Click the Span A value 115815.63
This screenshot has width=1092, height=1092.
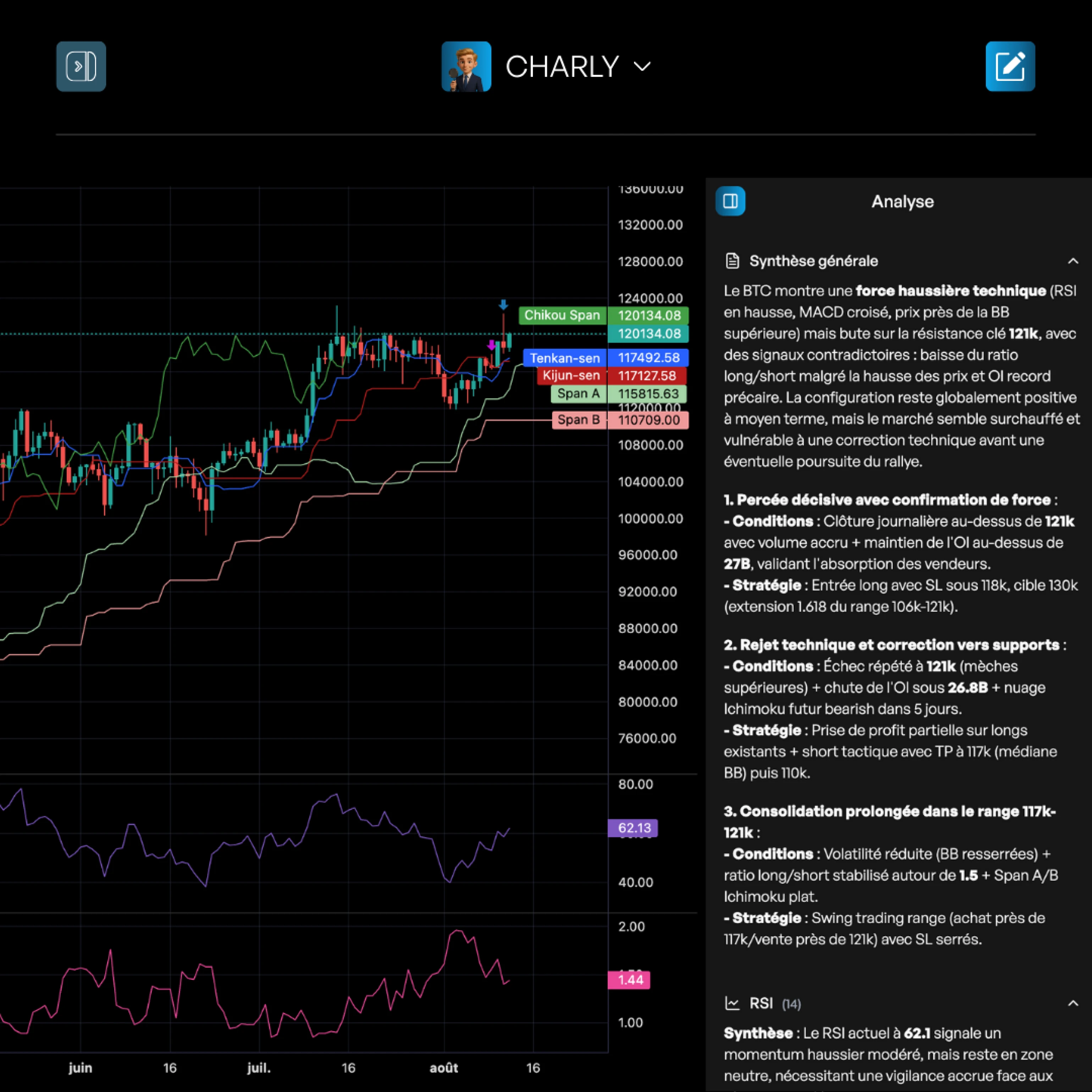coord(648,394)
